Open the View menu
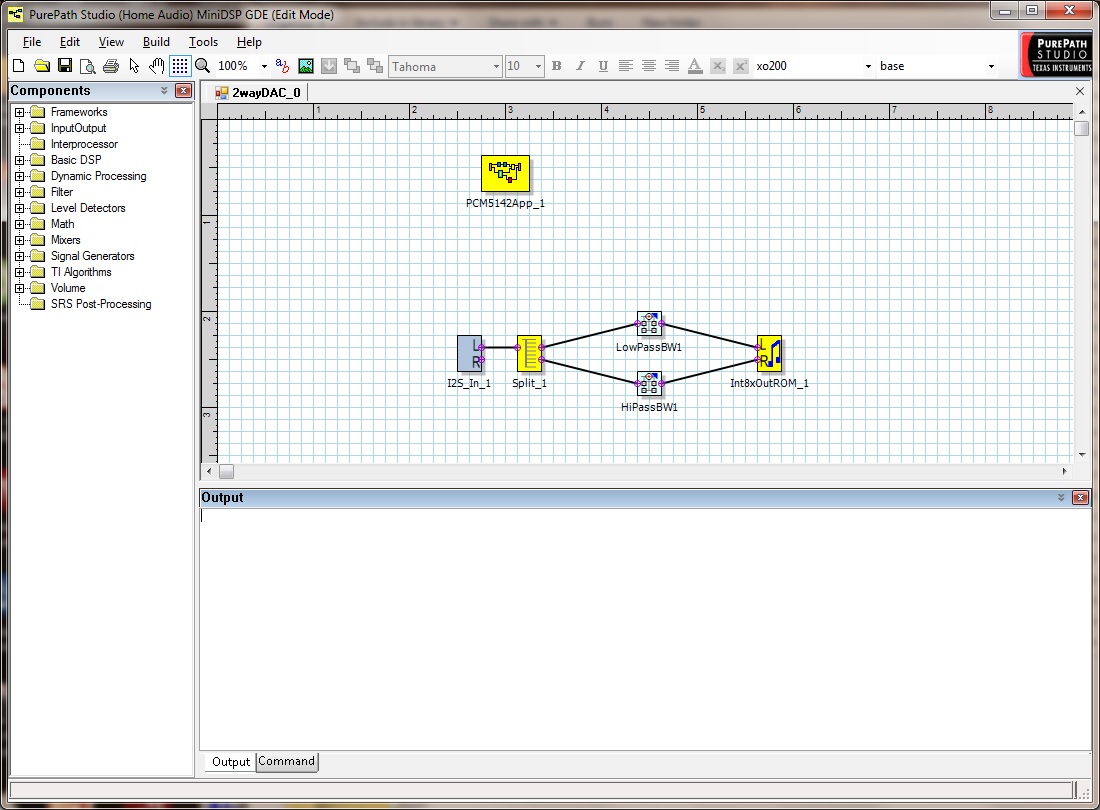Viewport: 1100px width, 810px height. point(111,42)
